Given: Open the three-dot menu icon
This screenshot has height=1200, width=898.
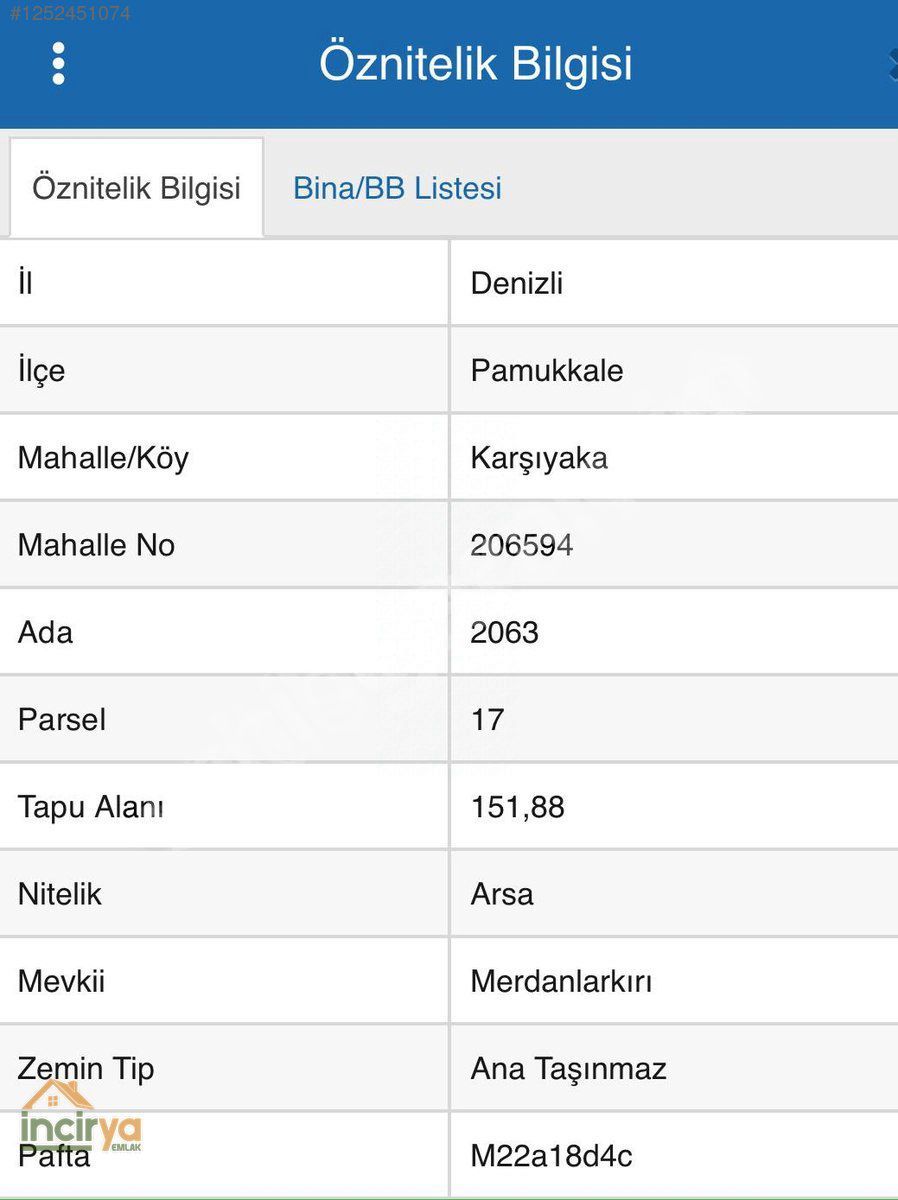Looking at the screenshot, I should pos(58,64).
